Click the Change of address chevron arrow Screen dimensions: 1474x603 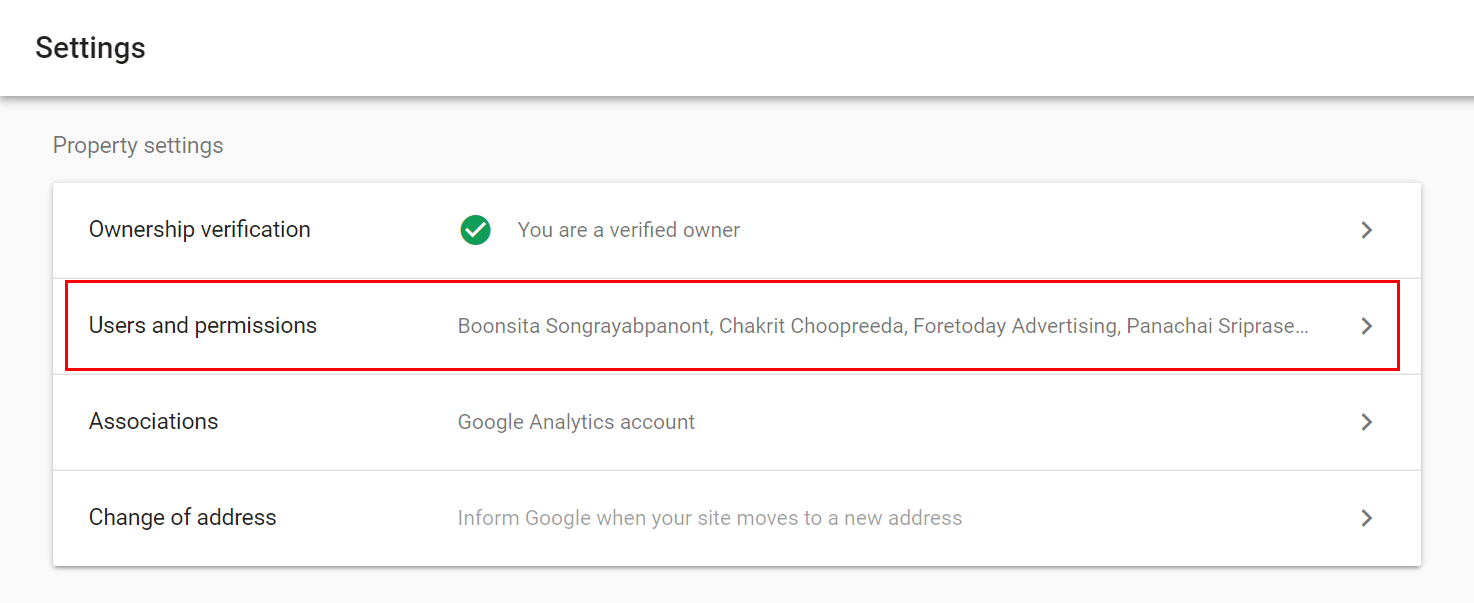tap(1366, 518)
